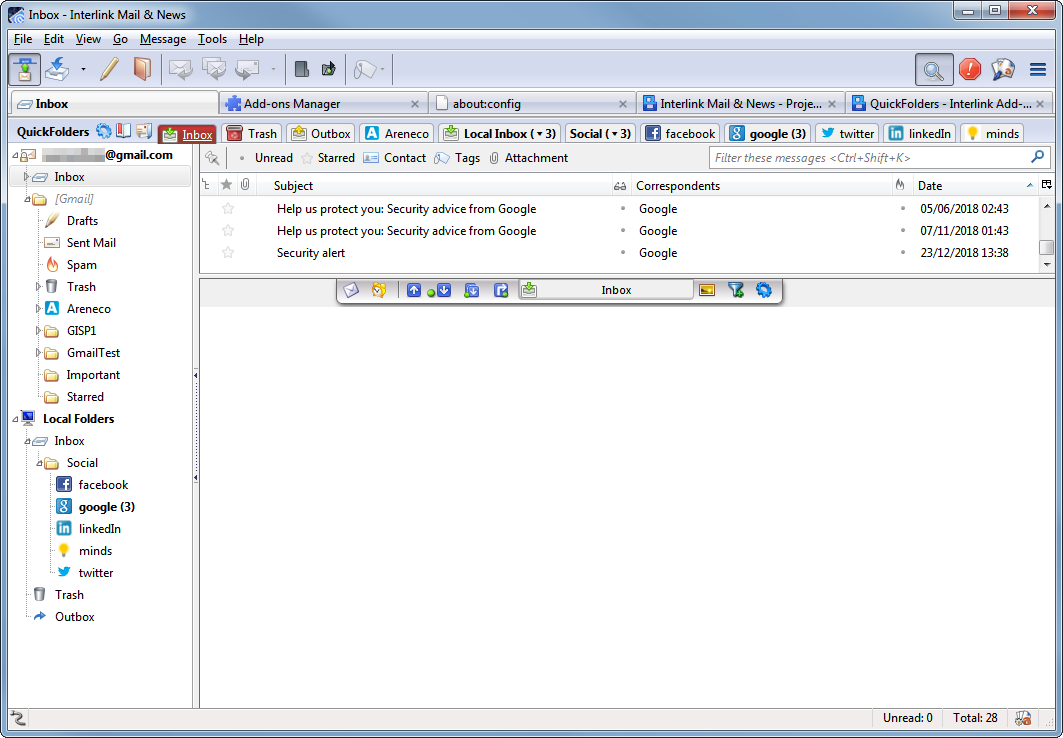This screenshot has height=738, width=1063.
Task: Sort messages by Correspondents column
Action: (763, 186)
